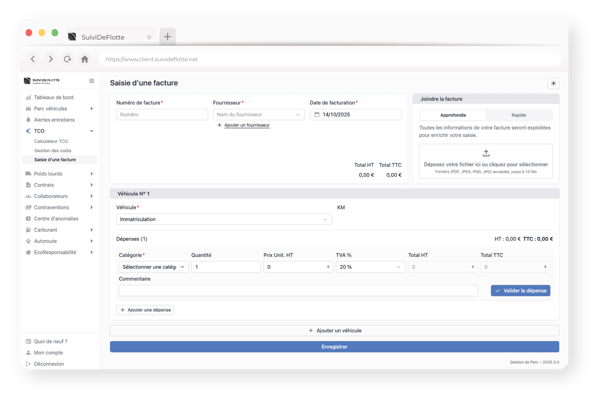Open a new browser tab with plus icon

pyautogui.click(x=168, y=37)
